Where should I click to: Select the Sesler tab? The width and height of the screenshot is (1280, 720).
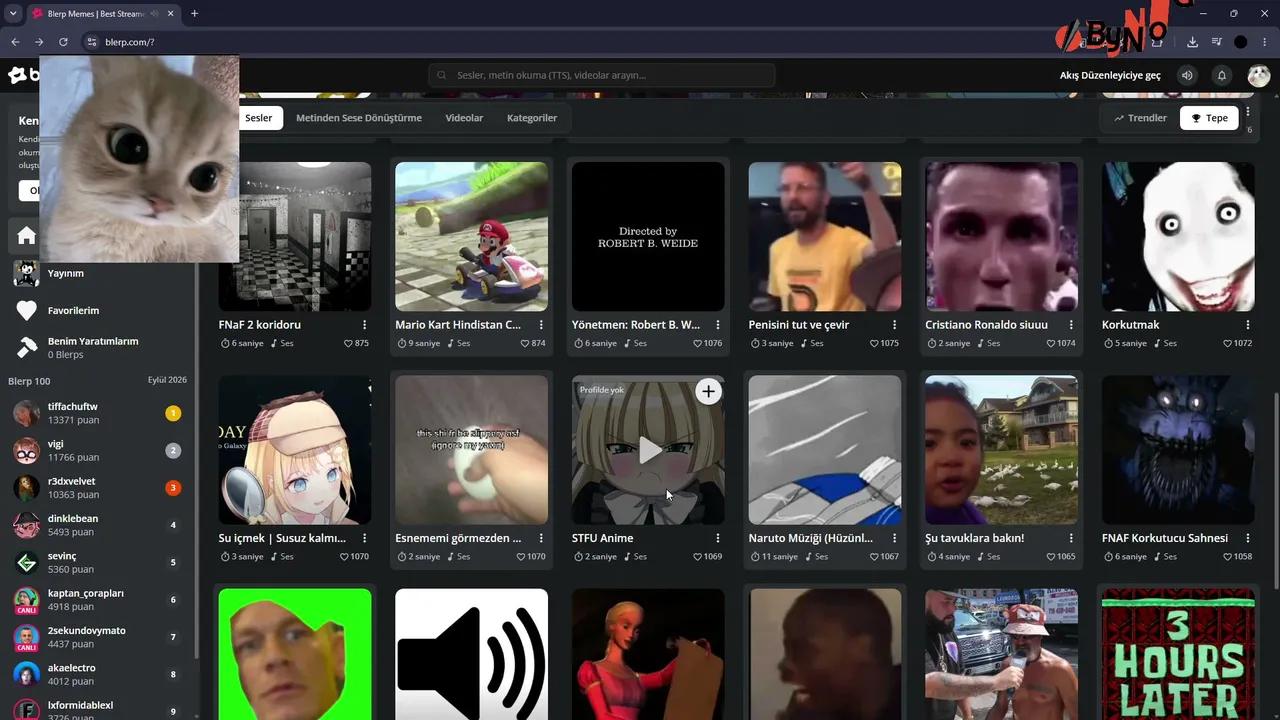tap(259, 118)
